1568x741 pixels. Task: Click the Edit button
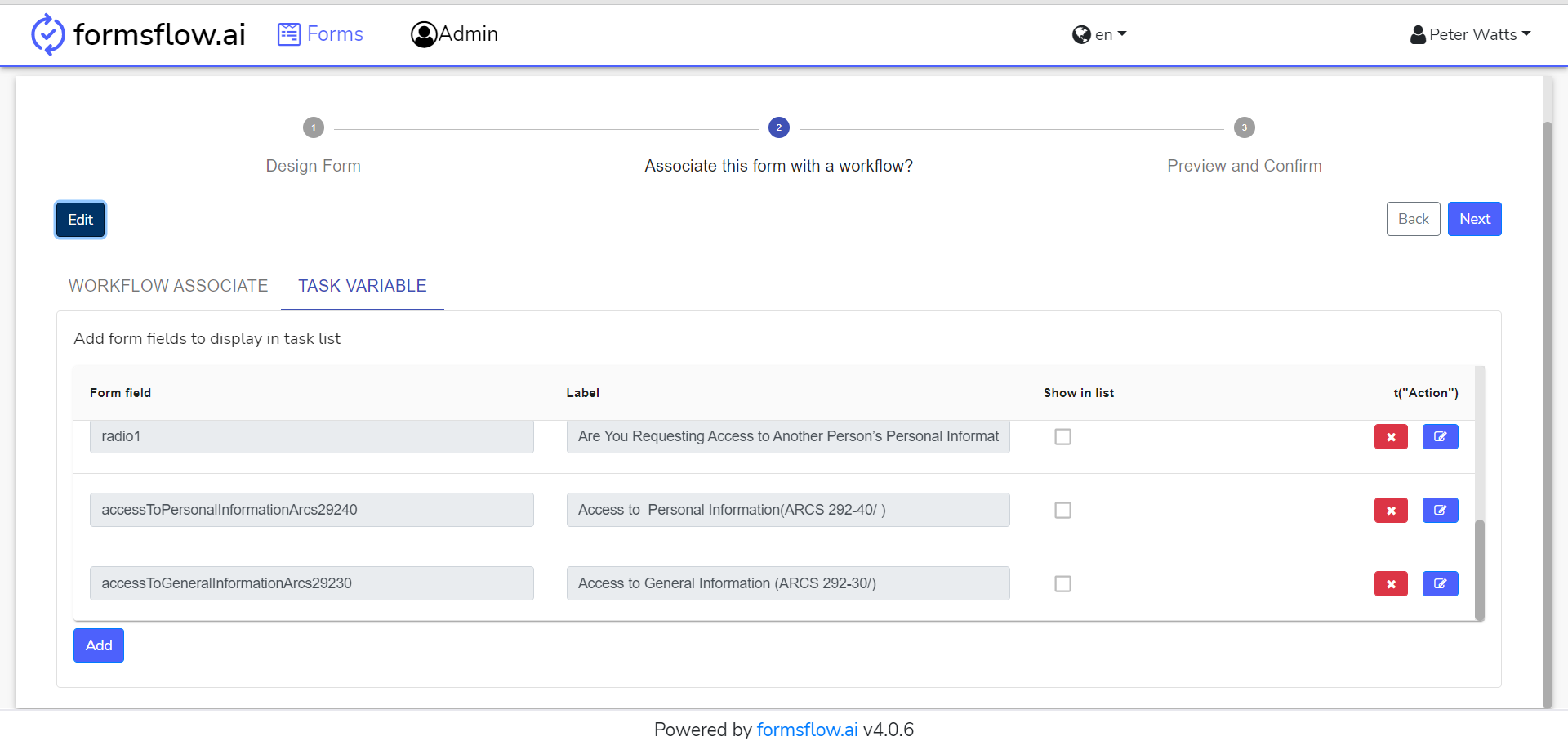coord(81,220)
